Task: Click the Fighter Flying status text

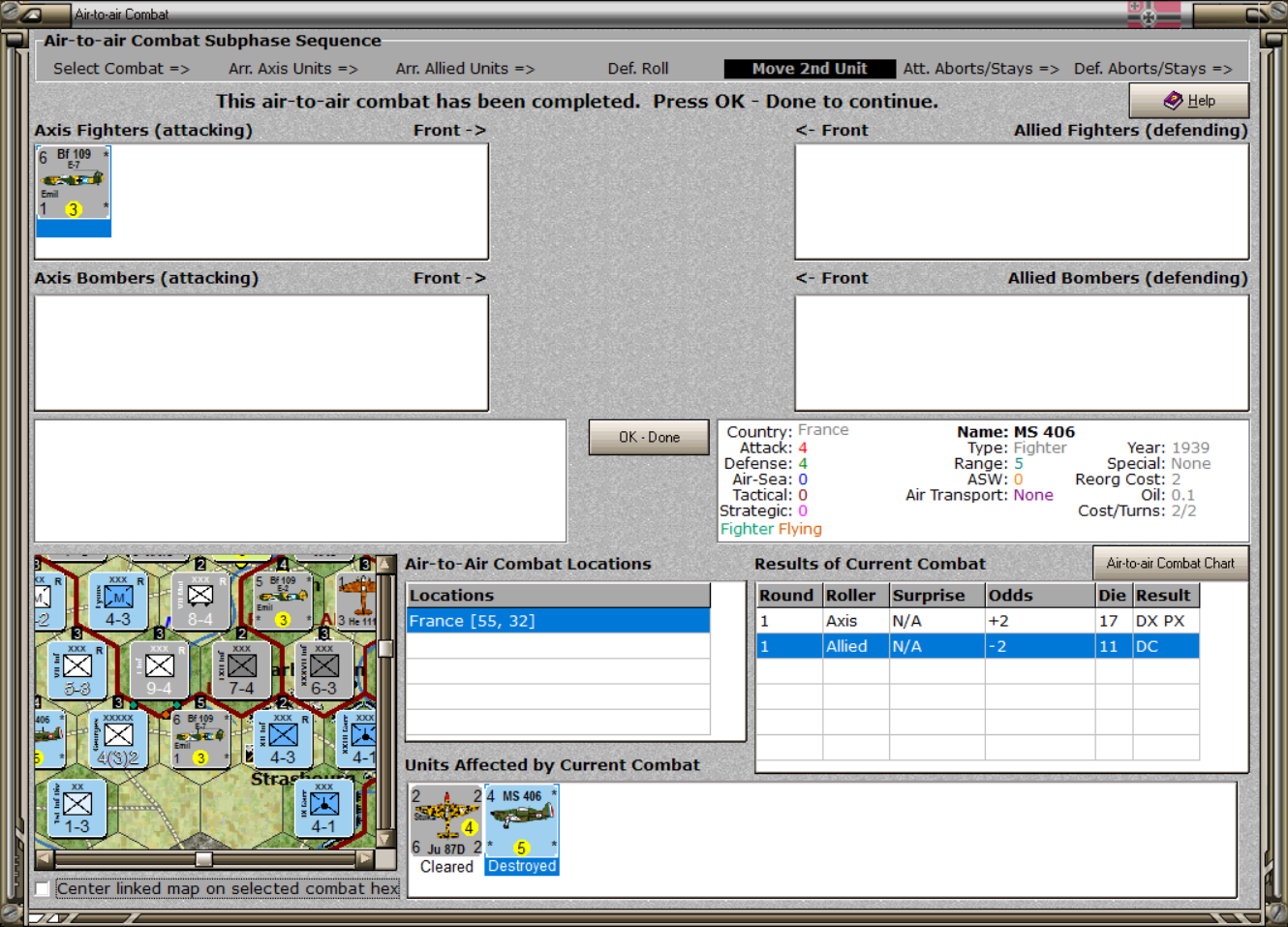Action: point(771,529)
